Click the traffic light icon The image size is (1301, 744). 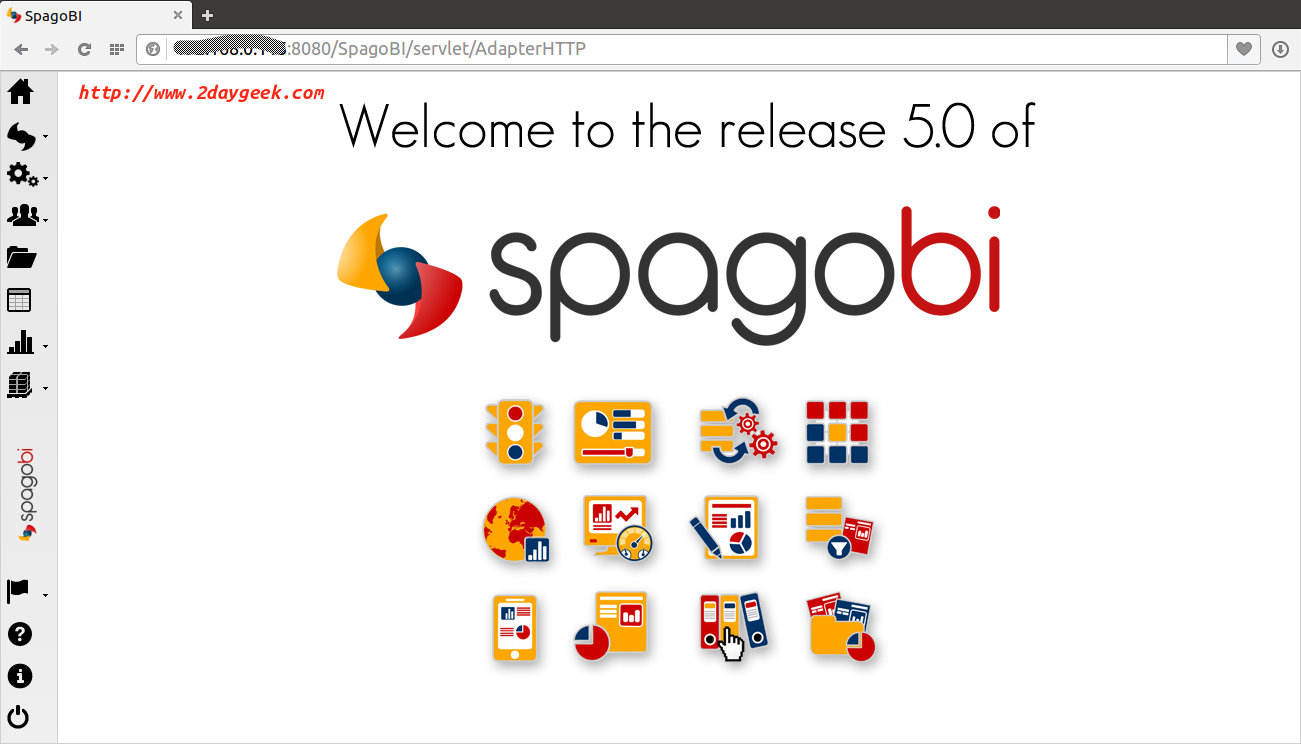pos(515,432)
